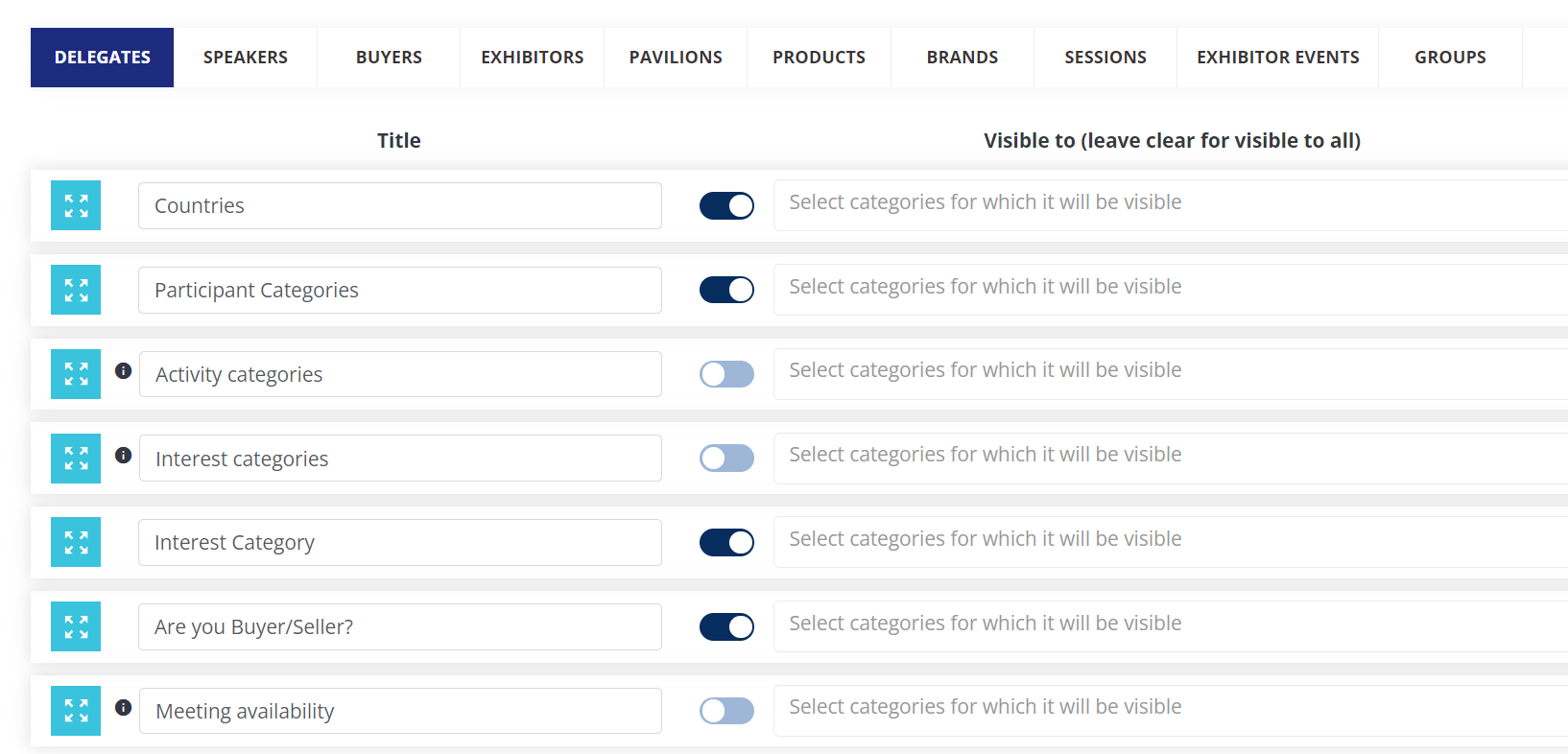Click the info icon next to Meeting availability

123,707
